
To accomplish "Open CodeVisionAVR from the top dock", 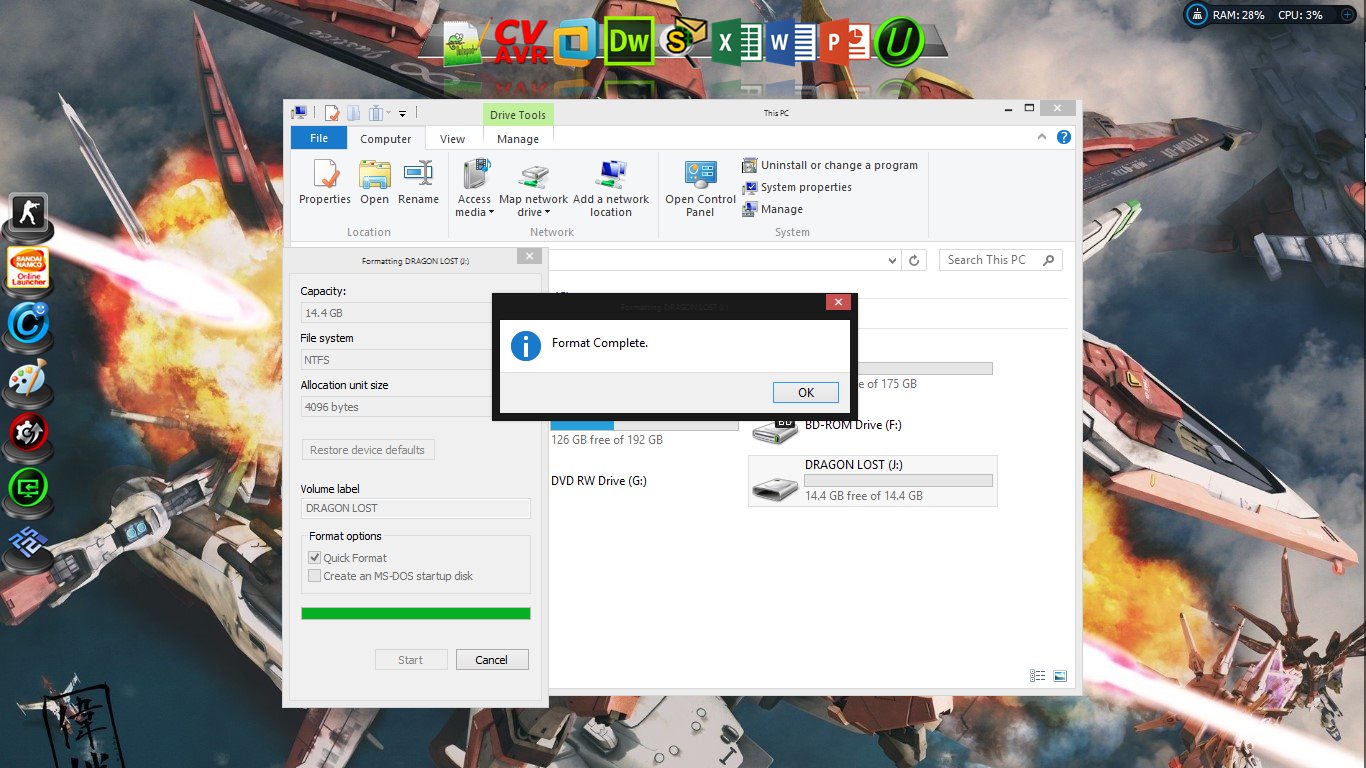I will point(521,42).
